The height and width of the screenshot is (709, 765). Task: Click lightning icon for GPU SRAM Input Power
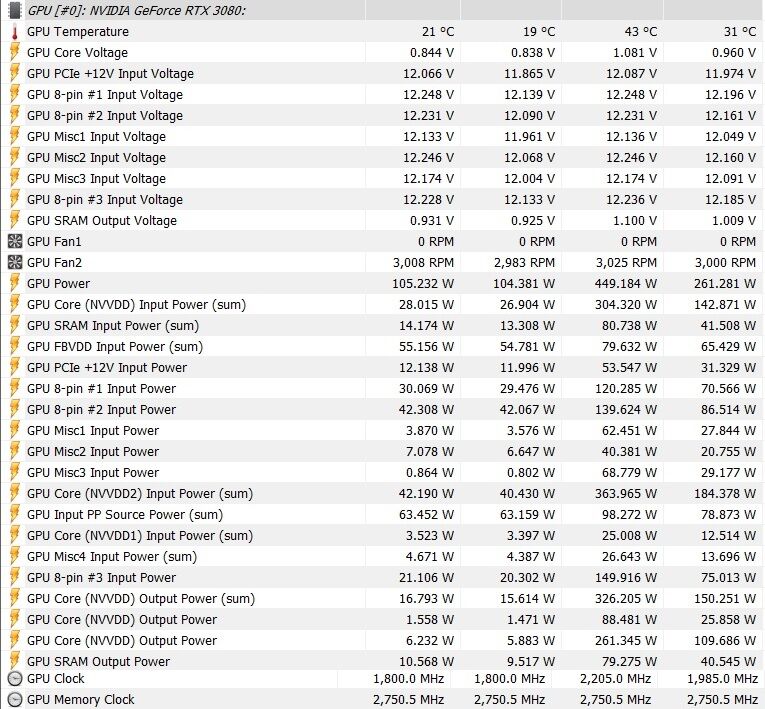15,325
